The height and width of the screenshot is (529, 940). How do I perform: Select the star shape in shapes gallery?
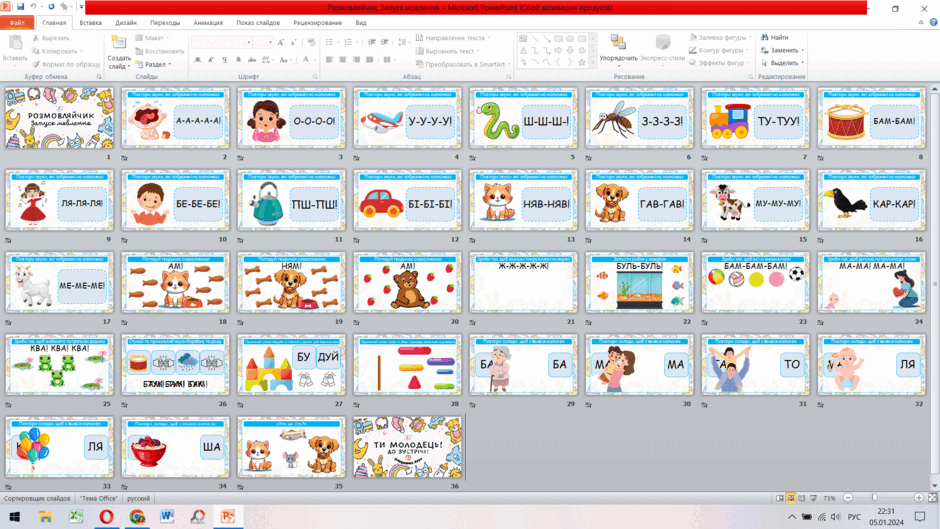(581, 62)
